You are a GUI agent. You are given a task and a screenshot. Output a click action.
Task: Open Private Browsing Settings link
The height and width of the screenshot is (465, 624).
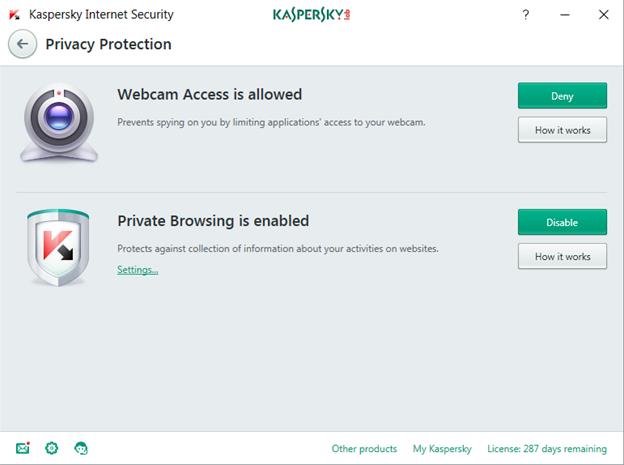coord(137,270)
